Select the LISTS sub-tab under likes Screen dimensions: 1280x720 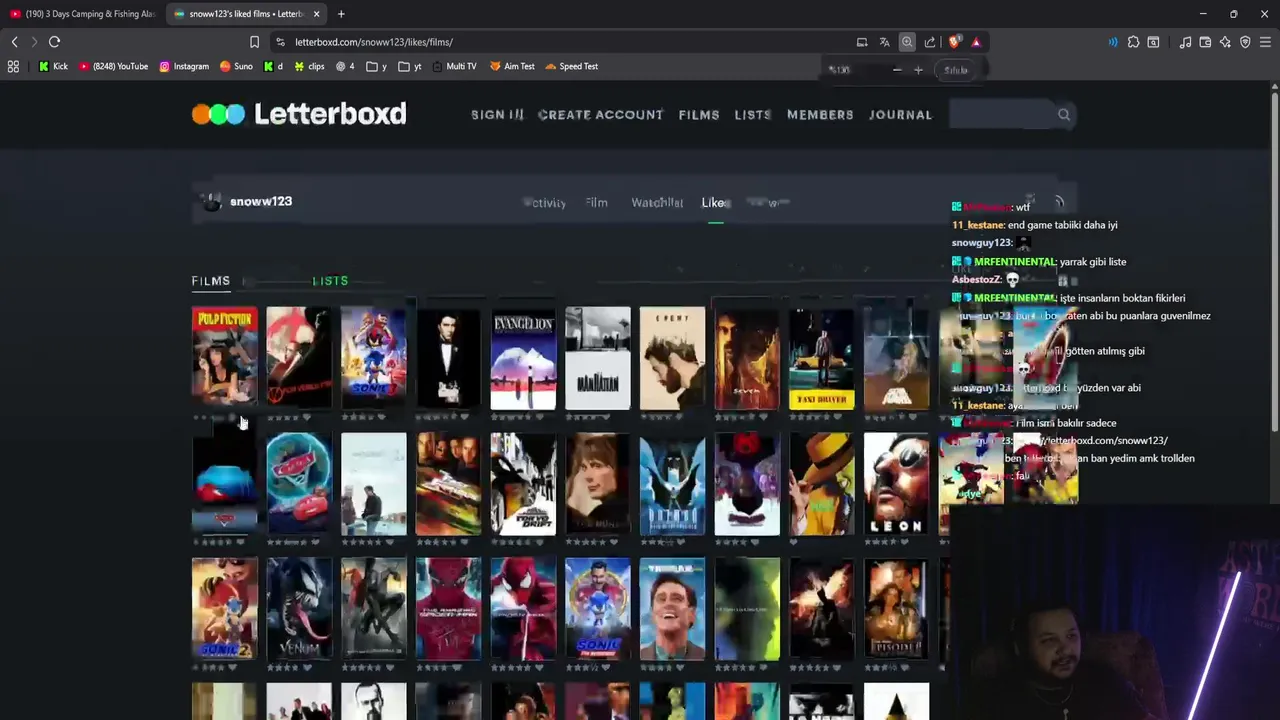tap(330, 281)
